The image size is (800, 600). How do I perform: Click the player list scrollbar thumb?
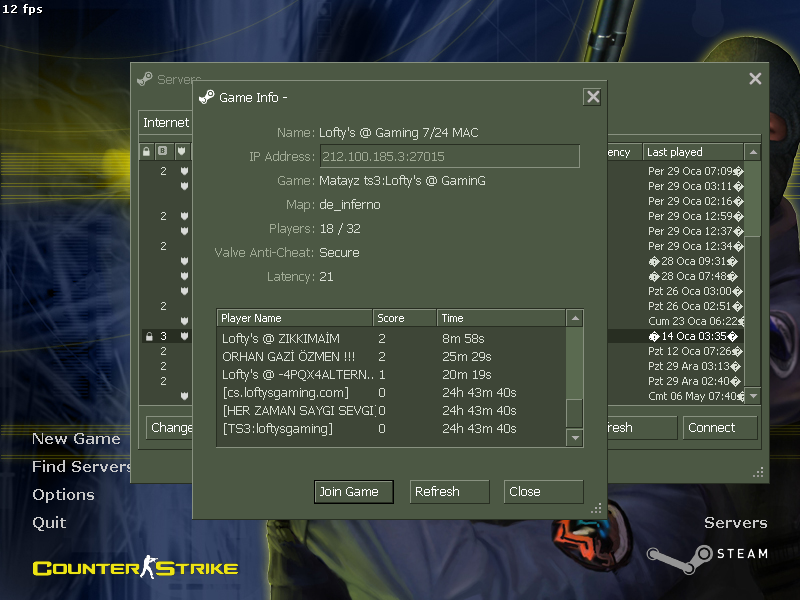[574, 413]
